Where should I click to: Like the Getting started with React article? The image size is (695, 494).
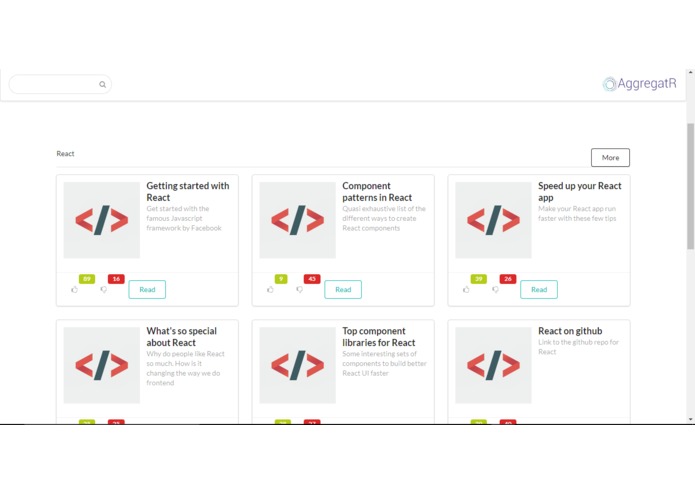(74, 290)
